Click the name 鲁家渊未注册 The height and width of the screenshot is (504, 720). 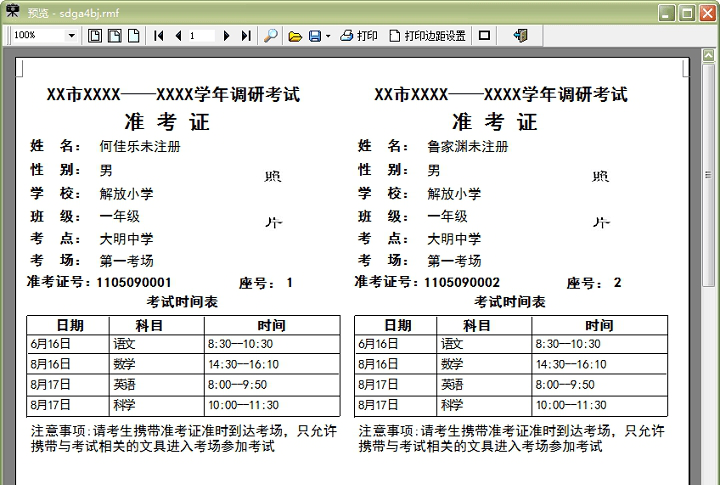(467, 146)
